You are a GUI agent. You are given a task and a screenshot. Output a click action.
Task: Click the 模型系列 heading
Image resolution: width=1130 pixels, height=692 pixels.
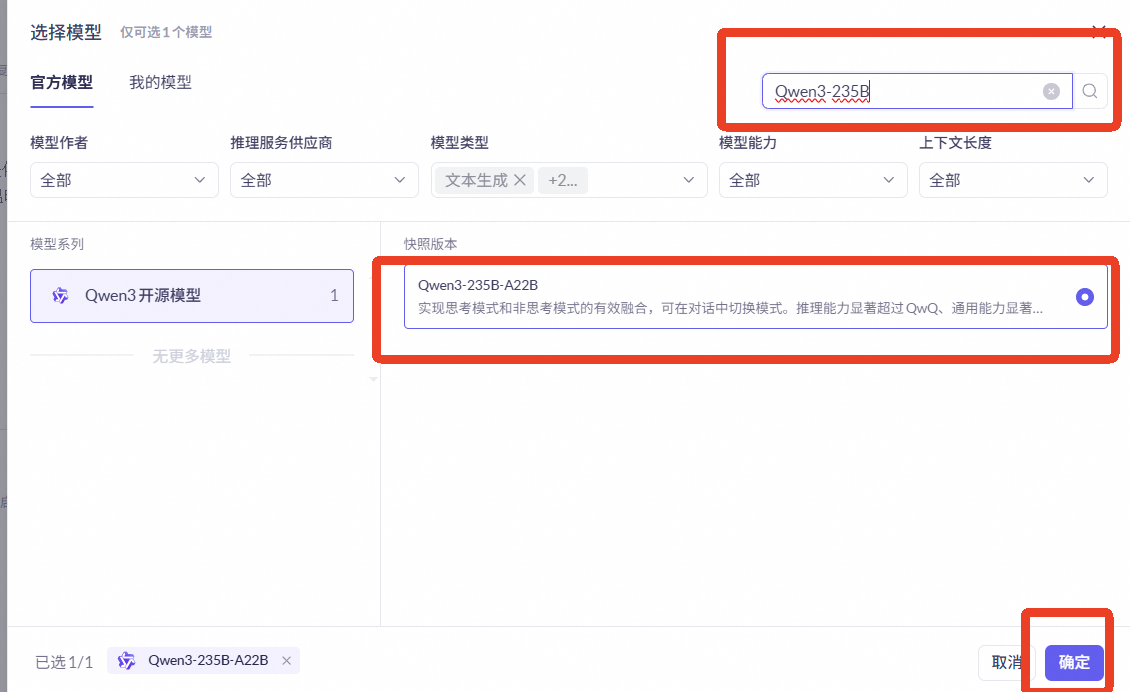pyautogui.click(x=57, y=244)
